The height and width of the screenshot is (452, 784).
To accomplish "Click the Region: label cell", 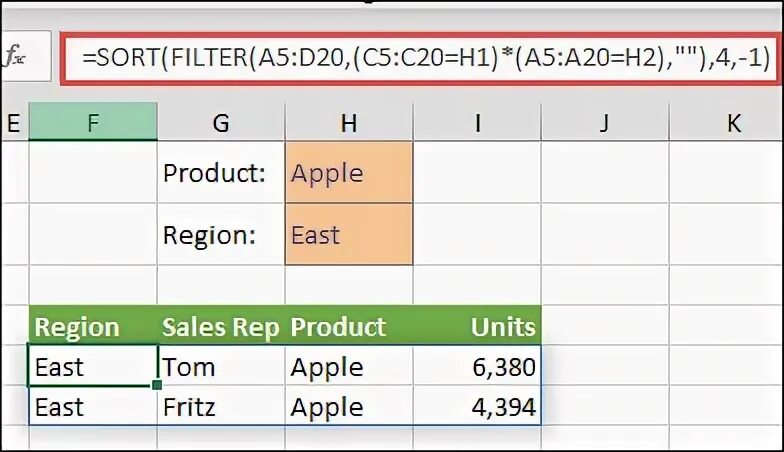I will coord(221,234).
